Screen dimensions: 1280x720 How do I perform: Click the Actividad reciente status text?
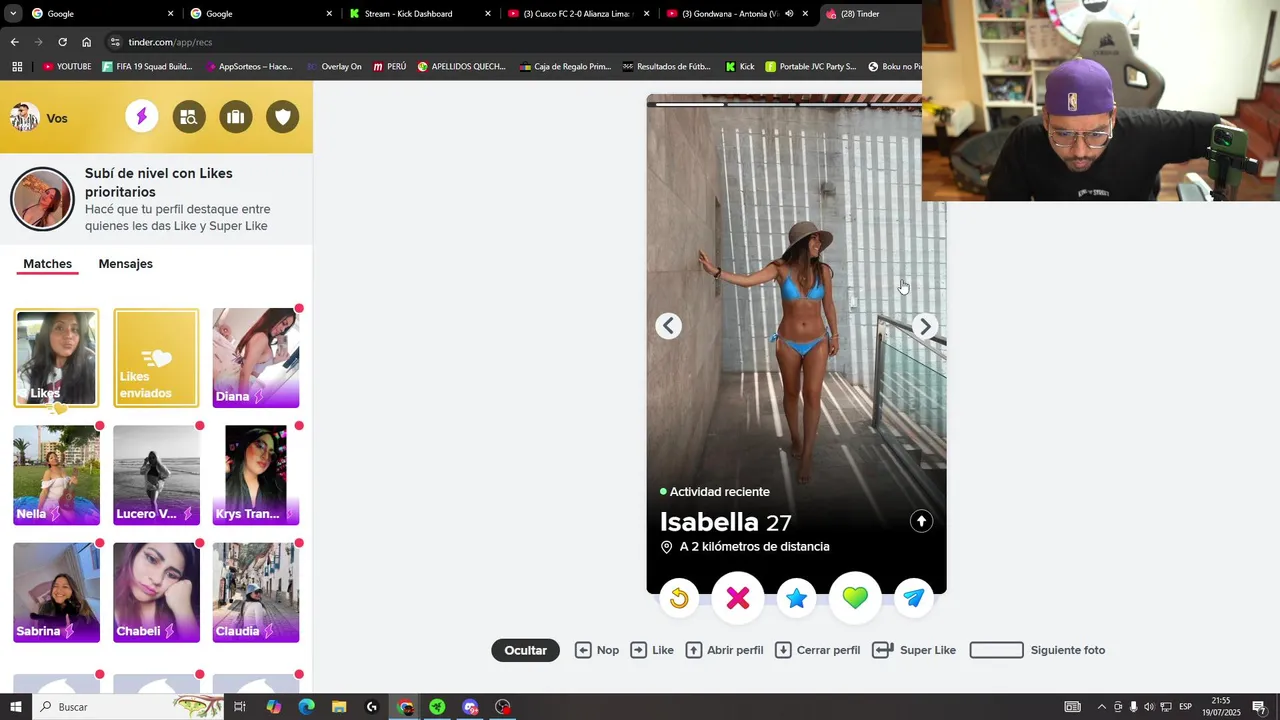coord(719,492)
